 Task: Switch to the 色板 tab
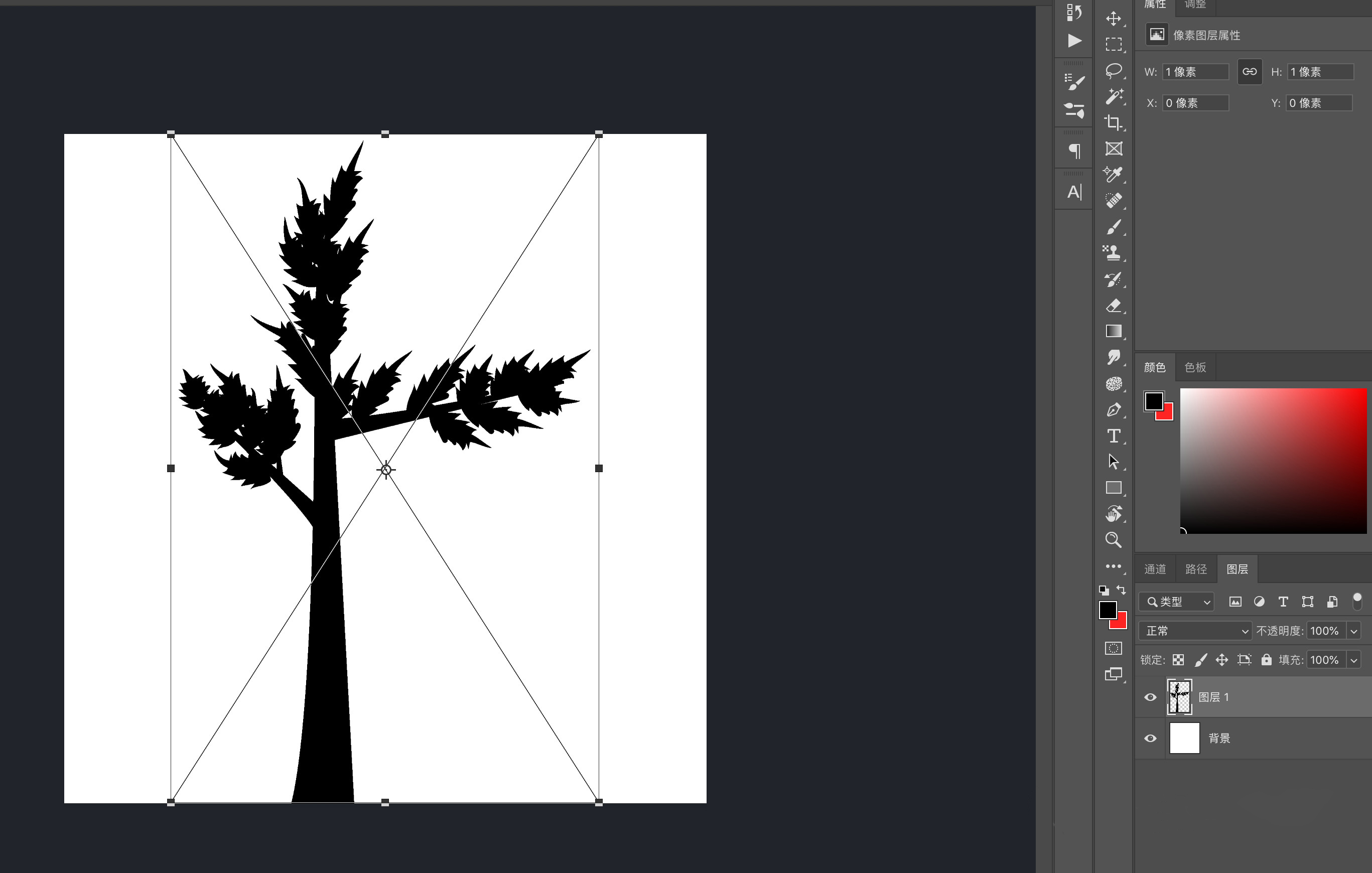pyautogui.click(x=1195, y=367)
